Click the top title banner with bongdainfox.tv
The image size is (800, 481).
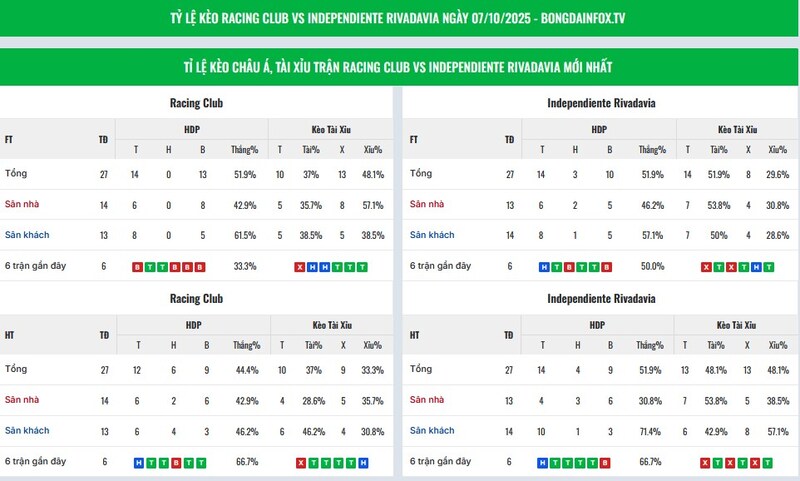(x=400, y=18)
